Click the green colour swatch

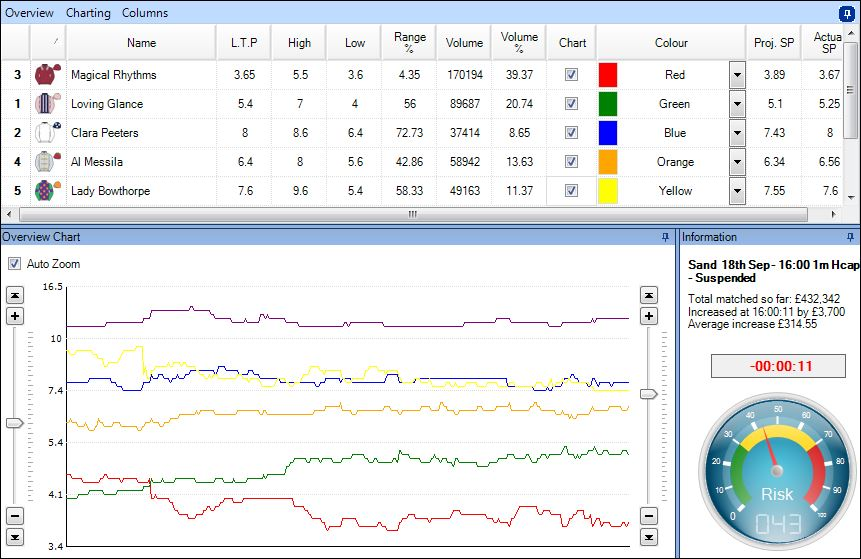click(x=608, y=103)
